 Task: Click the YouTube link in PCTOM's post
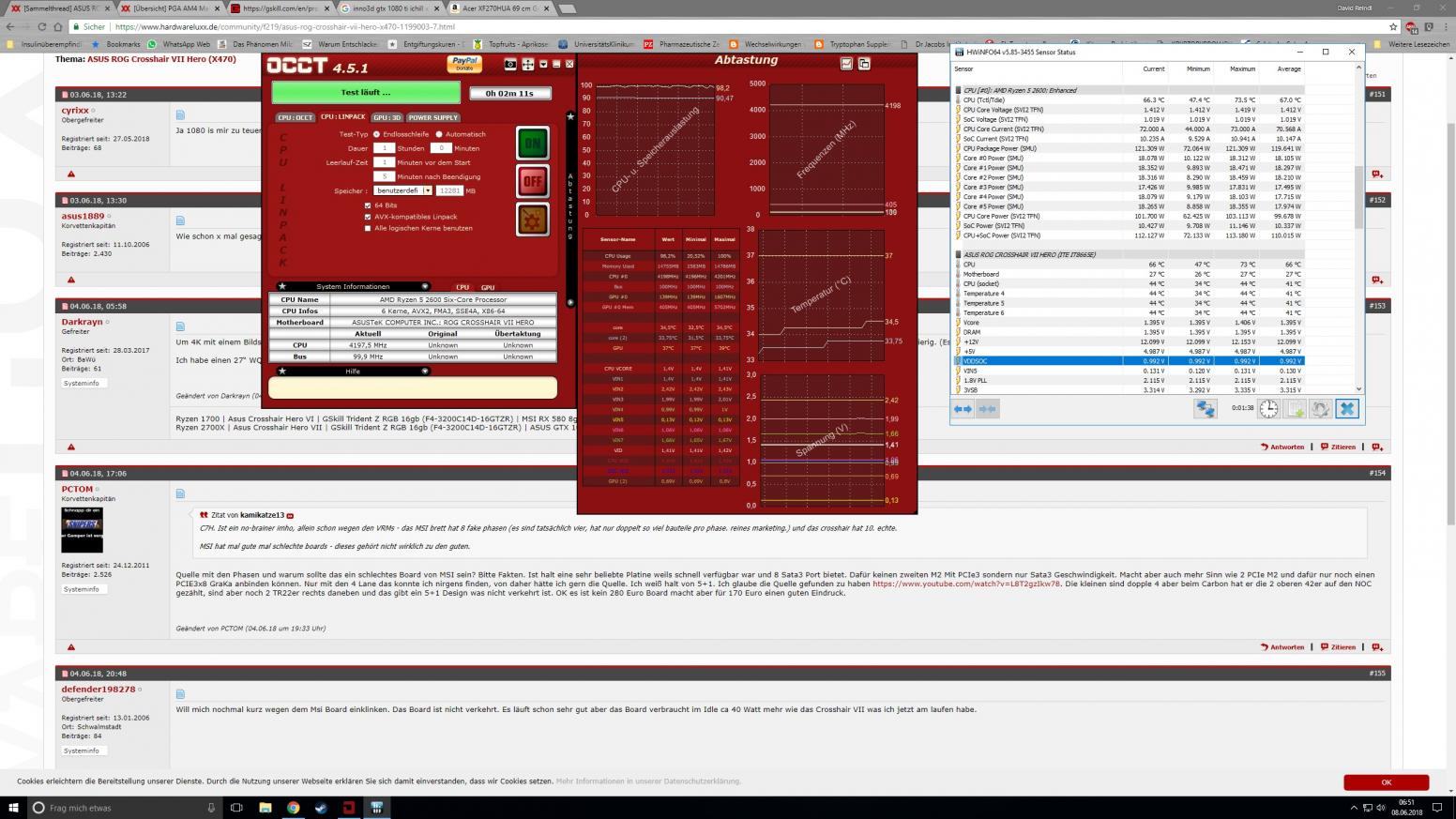[966, 584]
